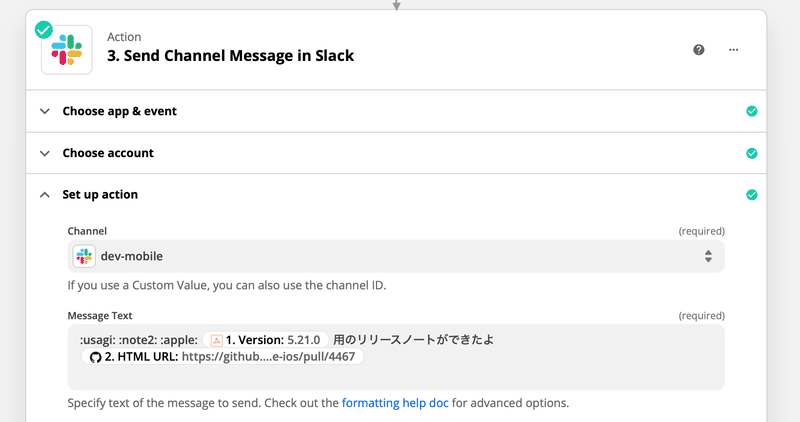
Task: Click the green checkmark badge on Slack logo
Action: (44, 30)
